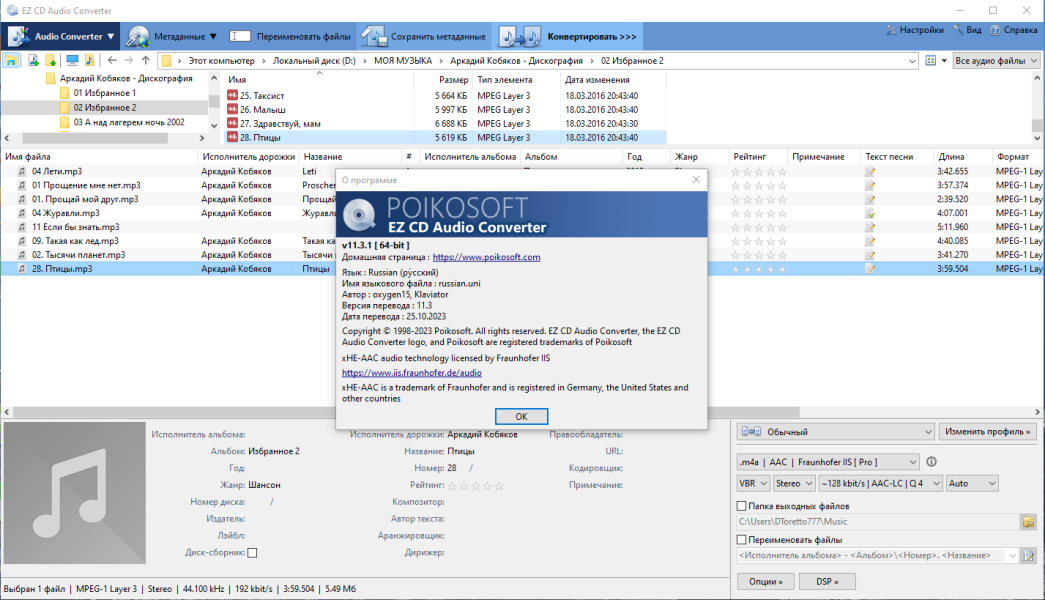Open Настройки settings
Screen dimensions: 1045x600
[915, 30]
